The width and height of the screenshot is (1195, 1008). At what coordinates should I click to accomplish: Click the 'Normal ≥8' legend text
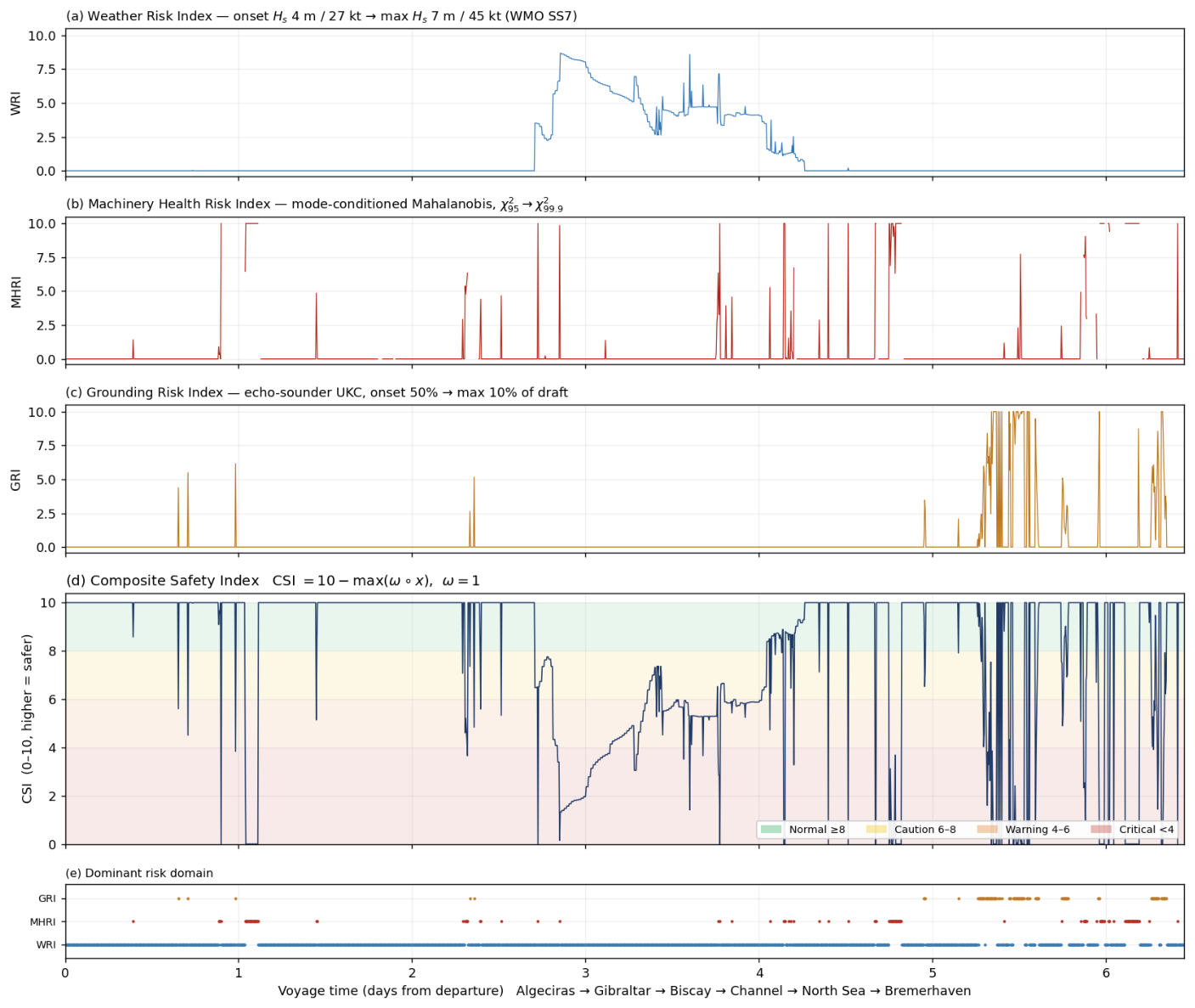tap(817, 830)
